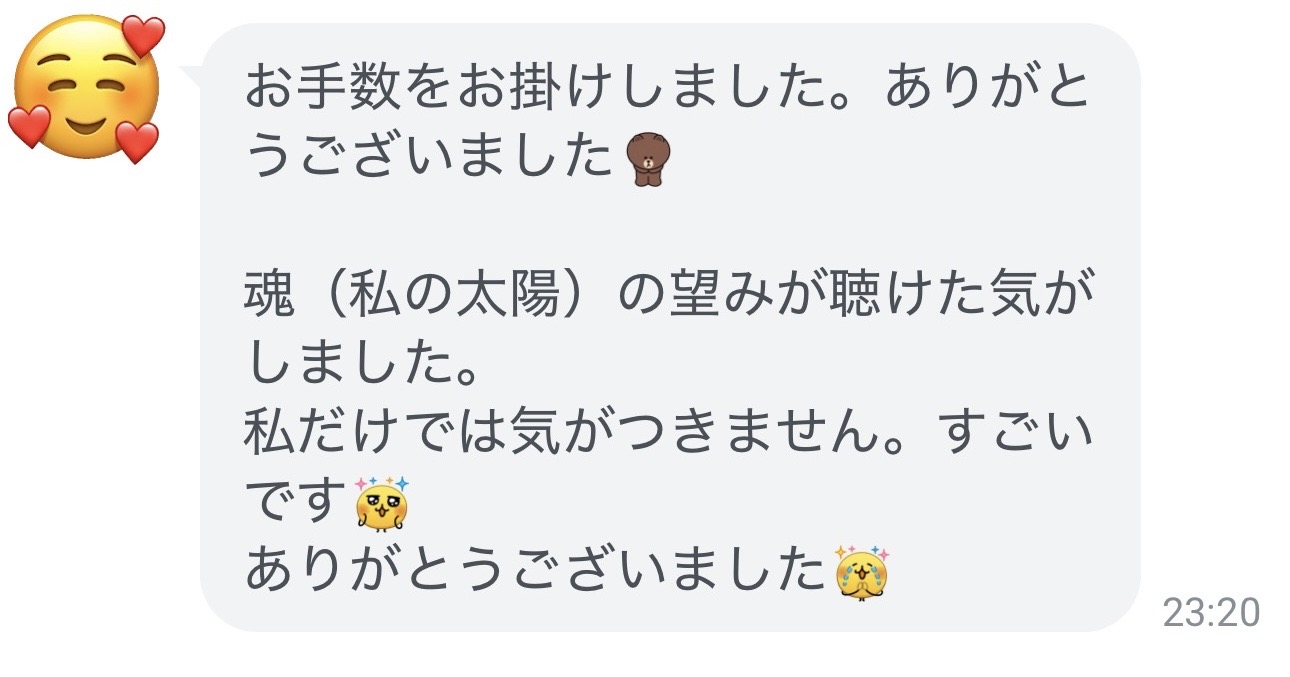Click the heart above the avatar's face
This screenshot has width=1290, height=677.
tap(143, 36)
